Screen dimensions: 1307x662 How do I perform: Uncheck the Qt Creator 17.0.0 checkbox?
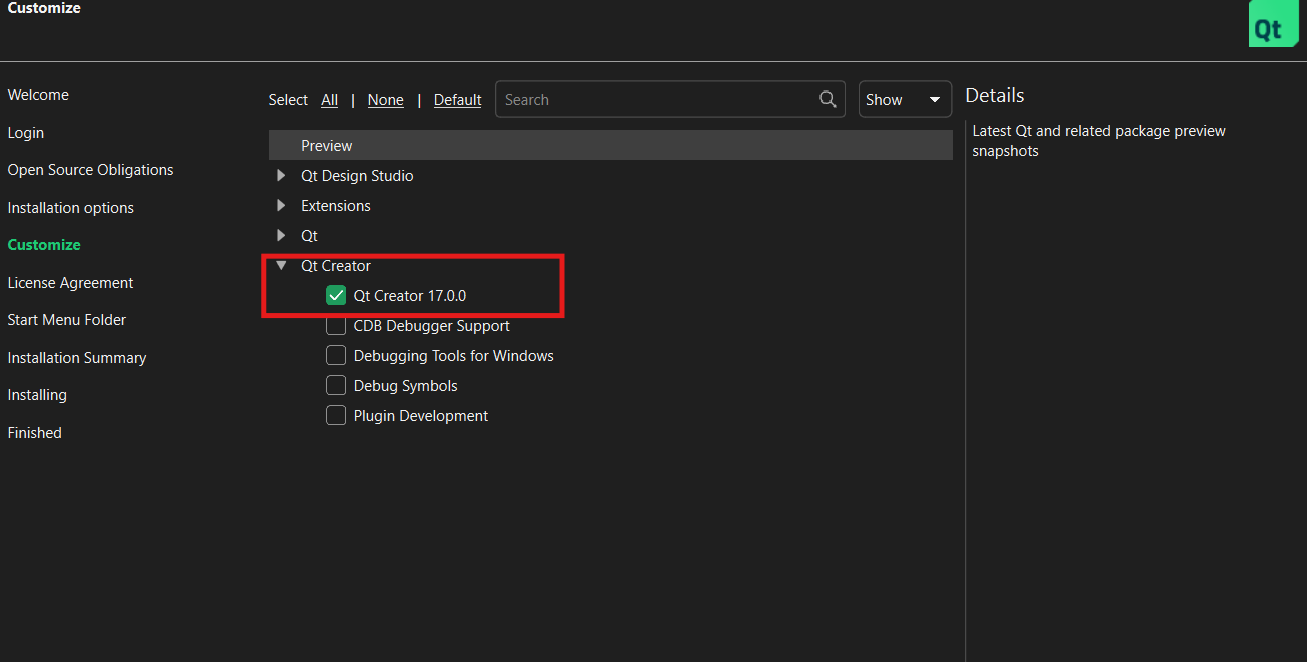[336, 296]
